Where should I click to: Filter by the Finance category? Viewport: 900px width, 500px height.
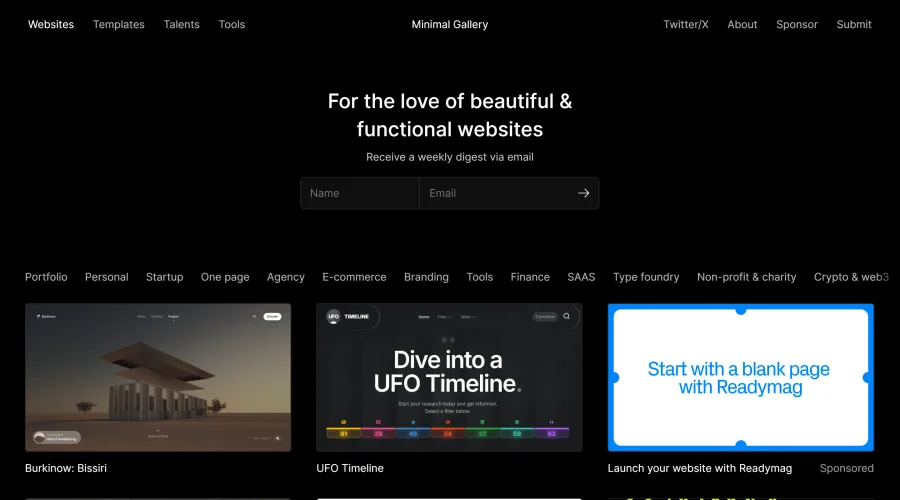[530, 277]
